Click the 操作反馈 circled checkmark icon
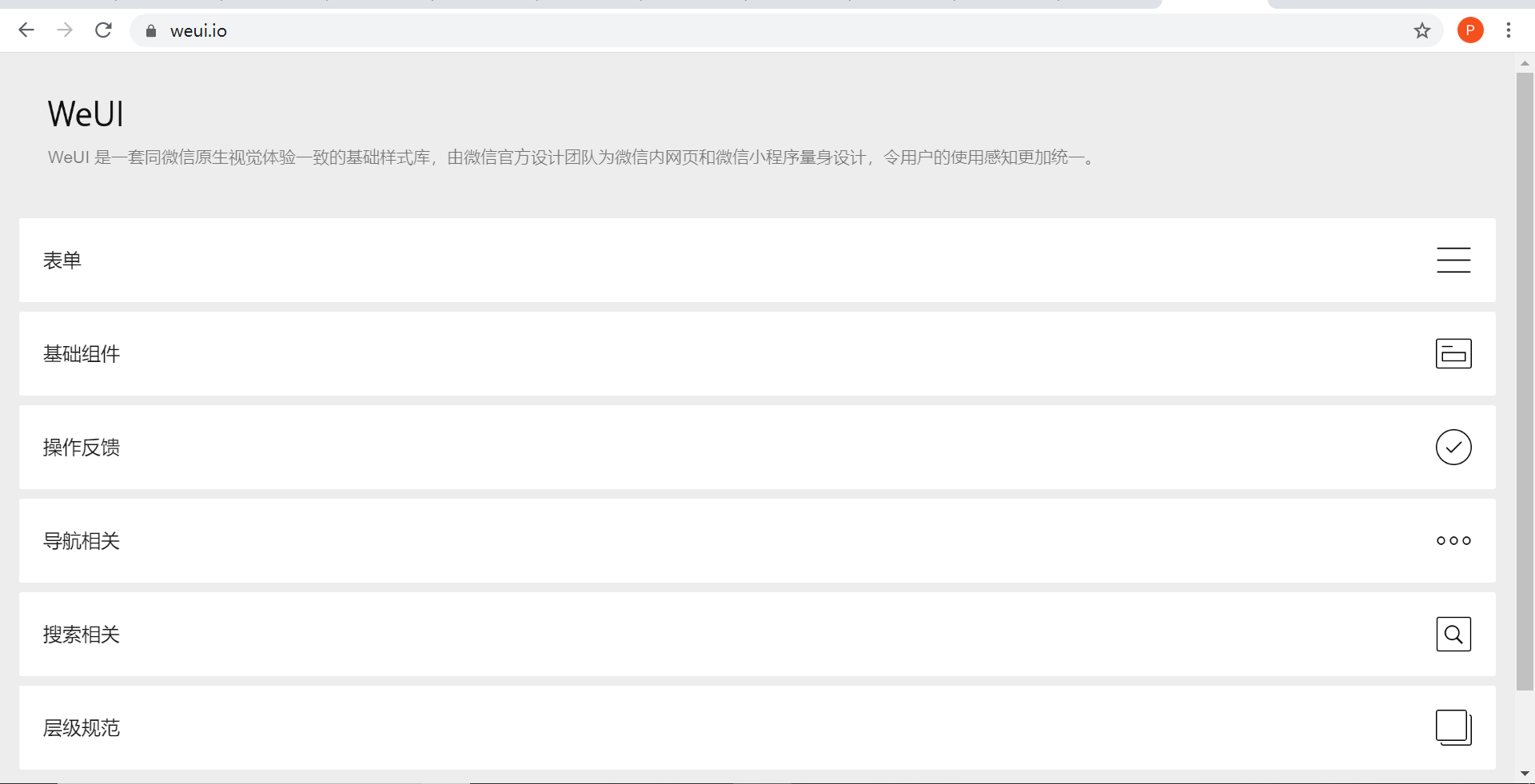Screen dimensions: 1535x784 tap(1453, 447)
